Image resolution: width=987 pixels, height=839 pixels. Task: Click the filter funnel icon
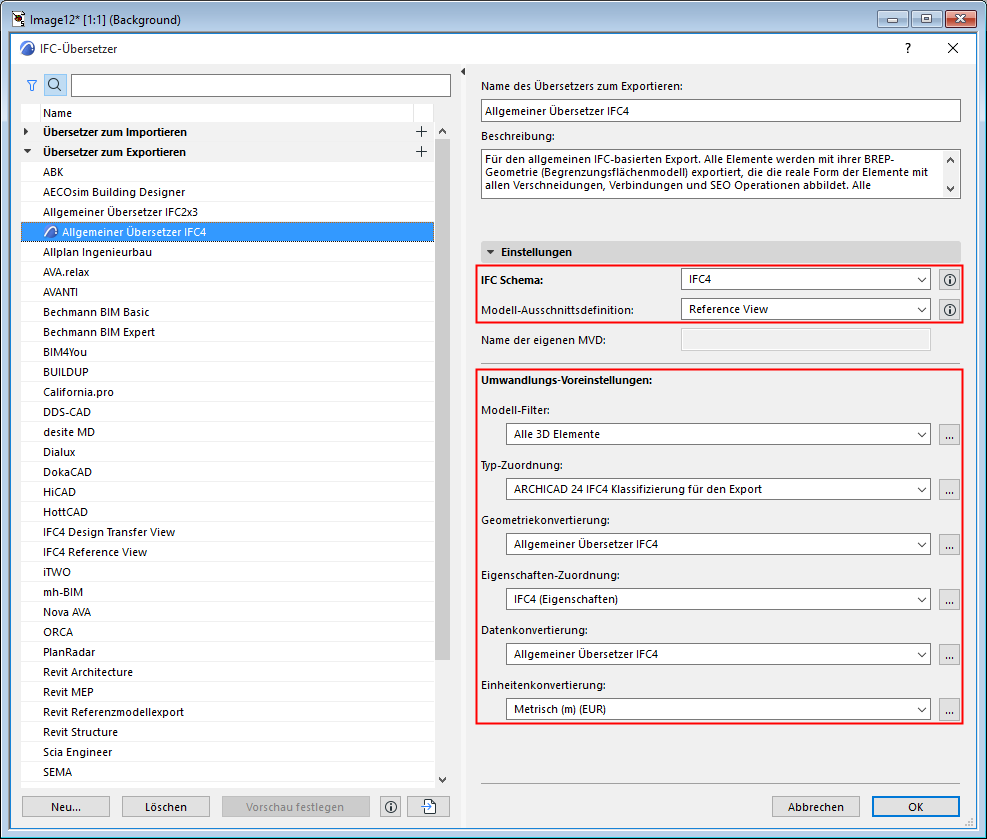tap(31, 86)
